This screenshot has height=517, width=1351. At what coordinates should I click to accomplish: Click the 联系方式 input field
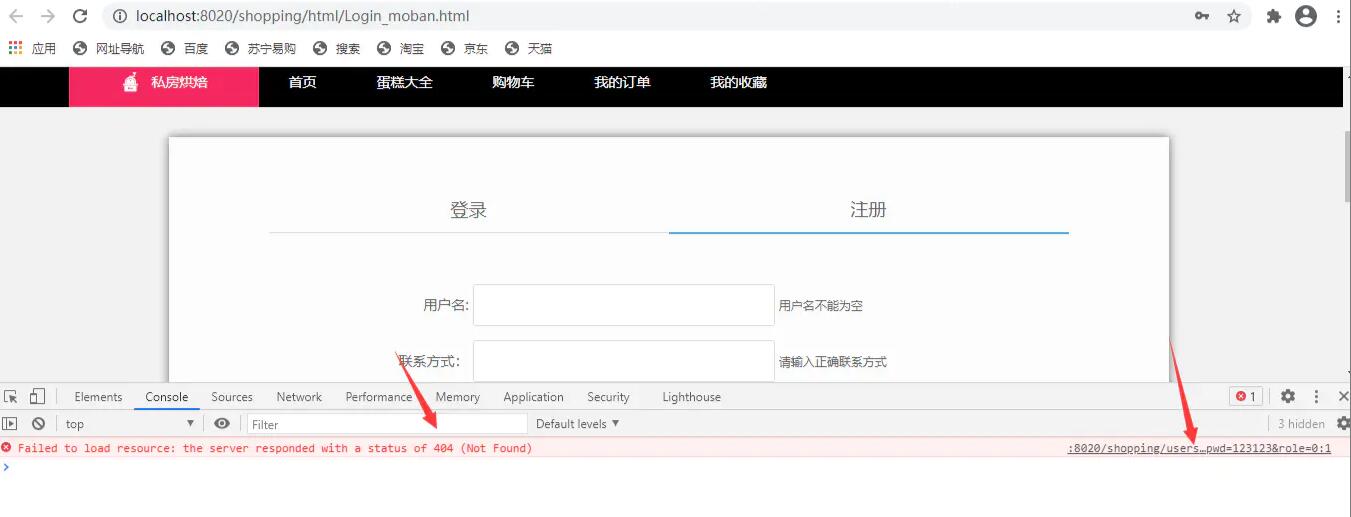[624, 361]
